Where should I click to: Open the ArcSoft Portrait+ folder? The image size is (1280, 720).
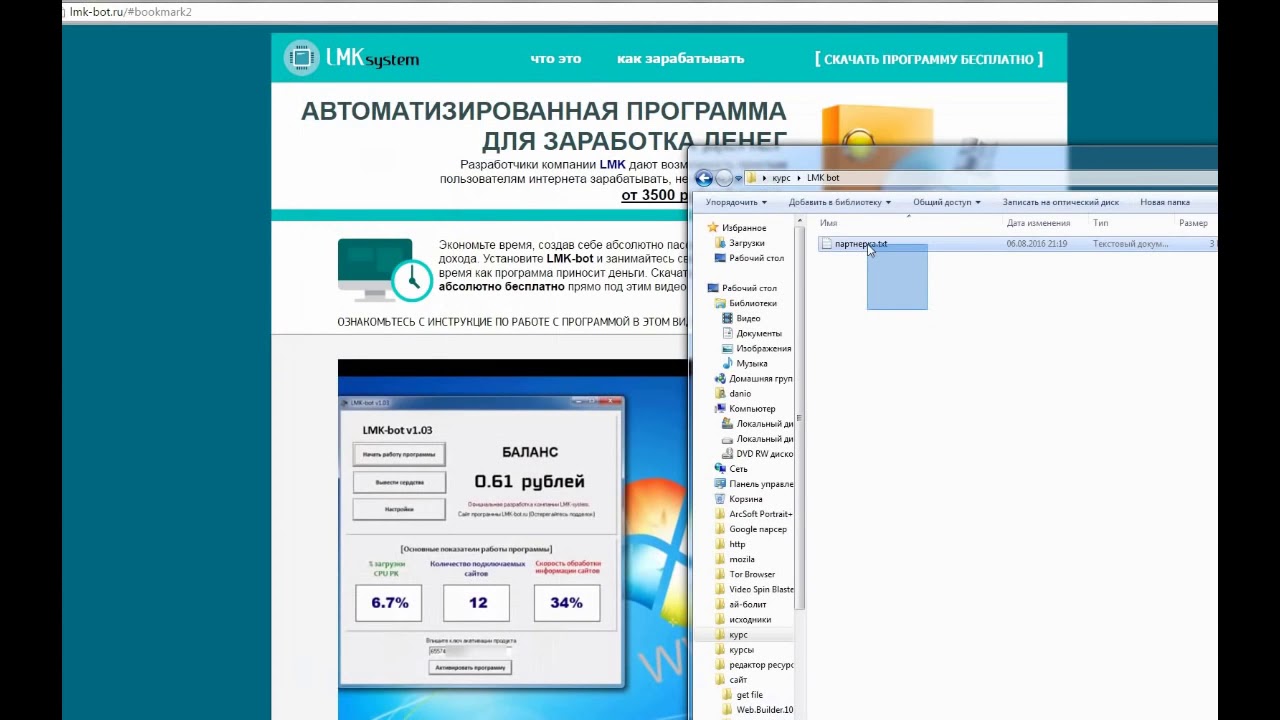click(x=753, y=514)
